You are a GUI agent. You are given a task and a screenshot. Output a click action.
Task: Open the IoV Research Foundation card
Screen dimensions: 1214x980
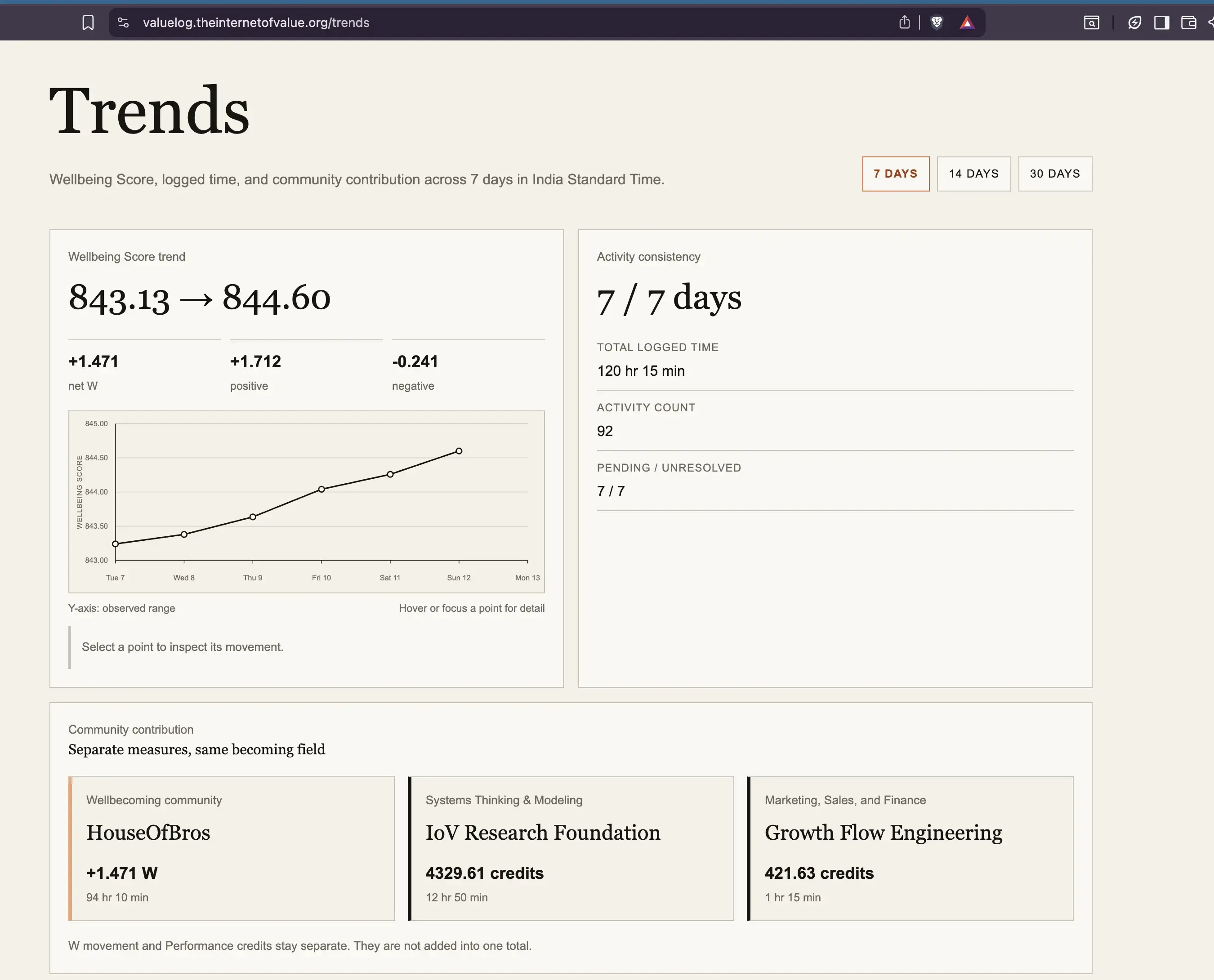point(571,848)
